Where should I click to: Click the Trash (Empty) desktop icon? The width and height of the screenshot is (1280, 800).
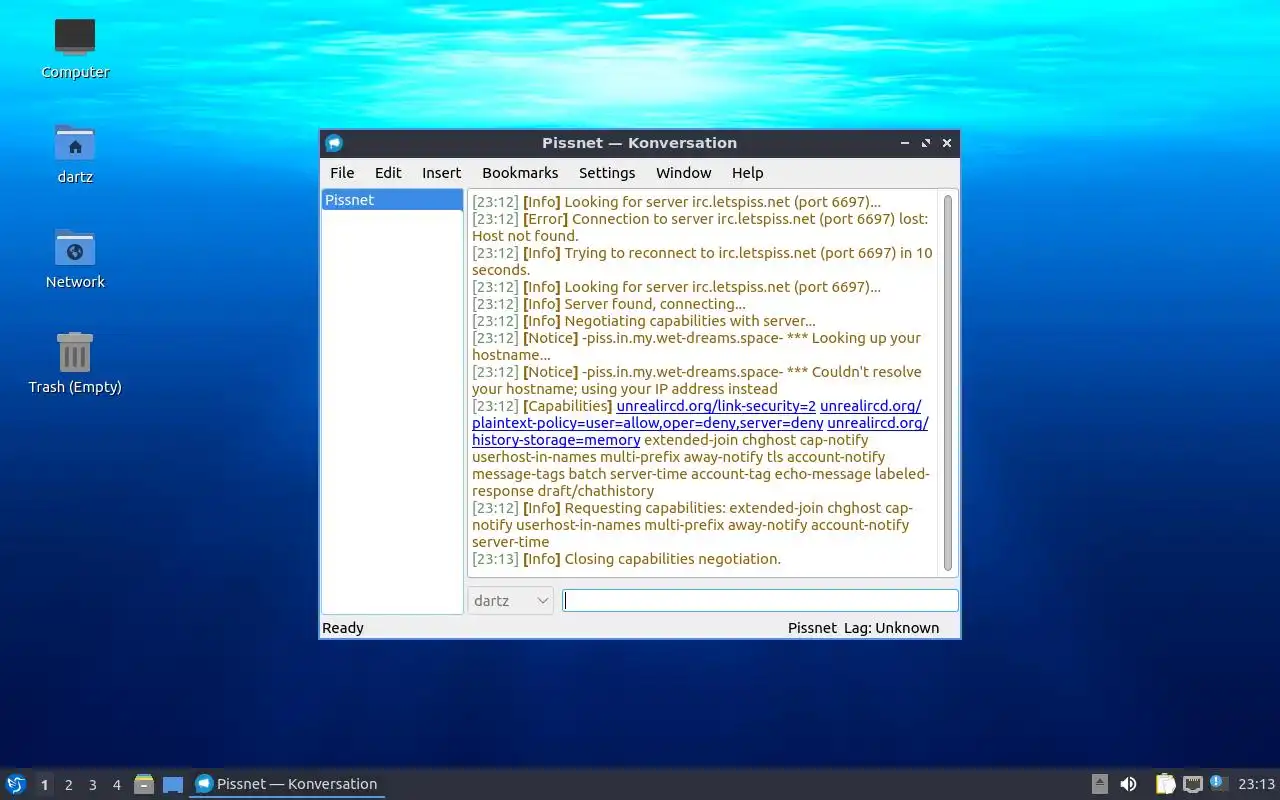click(75, 364)
